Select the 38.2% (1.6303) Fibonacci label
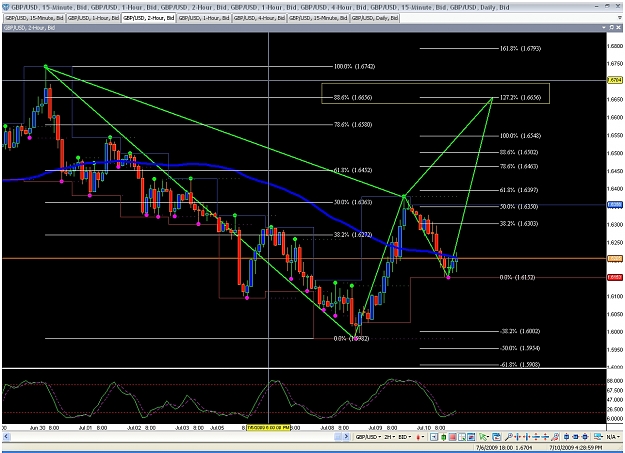Screen dimensions: 625x453 (x=519, y=224)
